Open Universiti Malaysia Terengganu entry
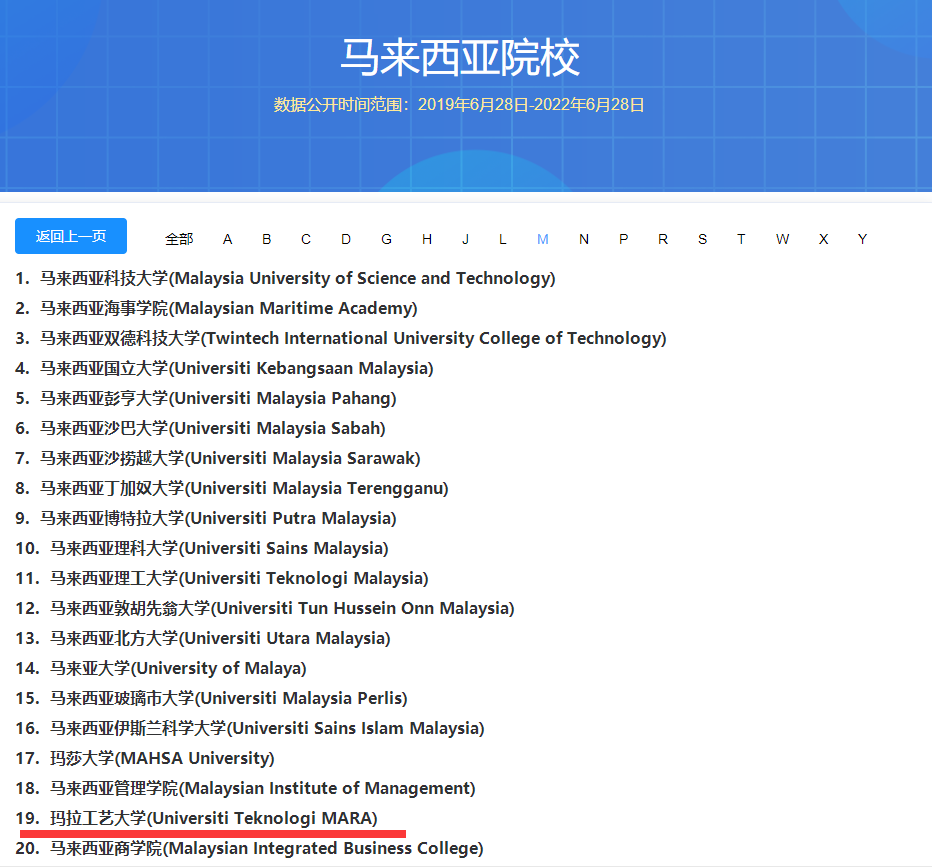This screenshot has width=932, height=867. [x=244, y=488]
